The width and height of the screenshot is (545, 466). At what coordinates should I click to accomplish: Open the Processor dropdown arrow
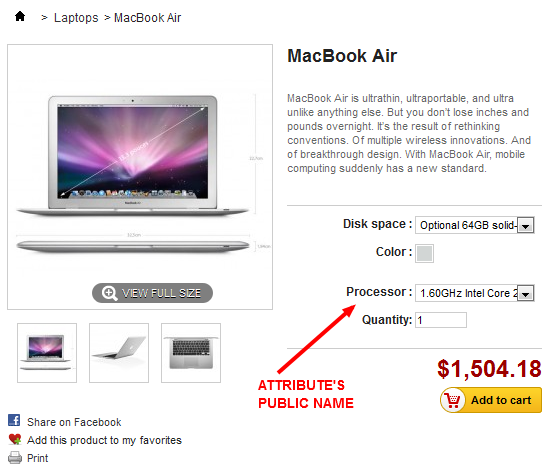pyautogui.click(x=526, y=293)
